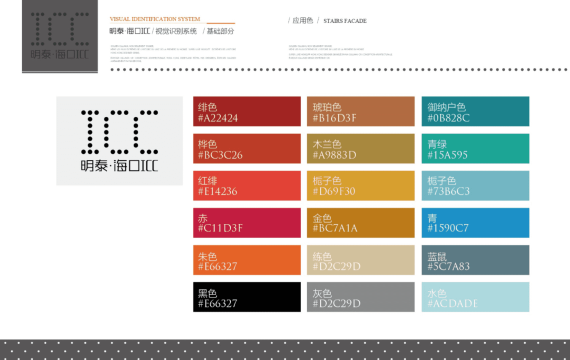Screen dimensions: 570x360
Task: Select the 绯色 #A22424 color swatch
Action: click(247, 111)
